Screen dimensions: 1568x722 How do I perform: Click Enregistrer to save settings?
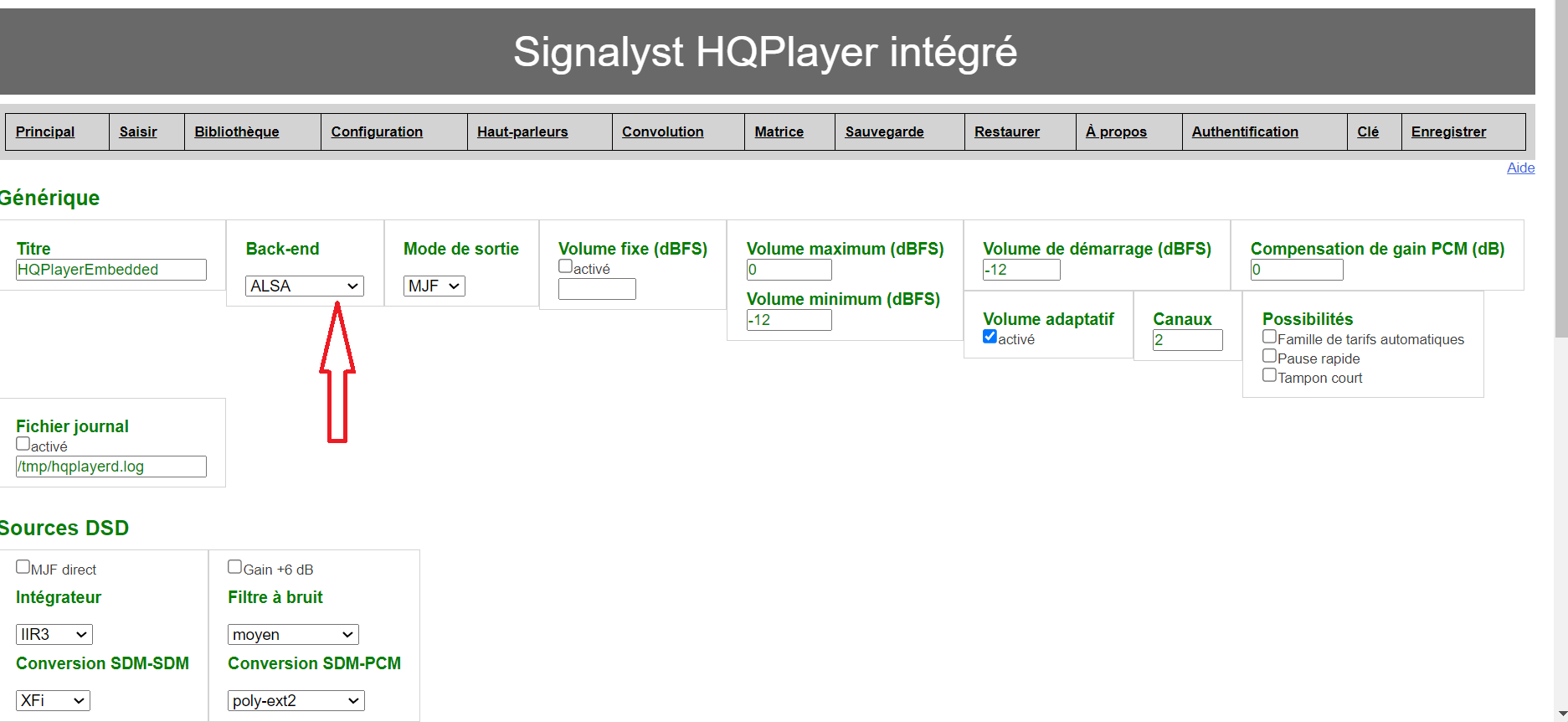pyautogui.click(x=1448, y=132)
